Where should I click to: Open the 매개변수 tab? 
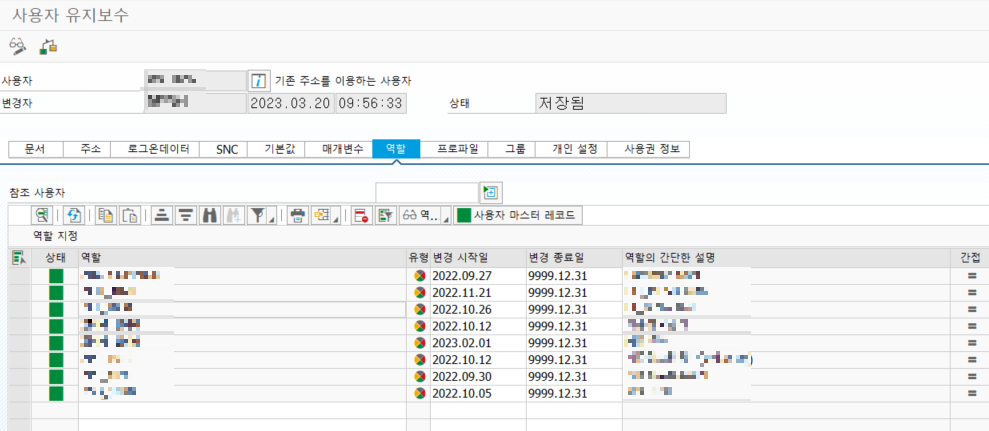(x=339, y=150)
